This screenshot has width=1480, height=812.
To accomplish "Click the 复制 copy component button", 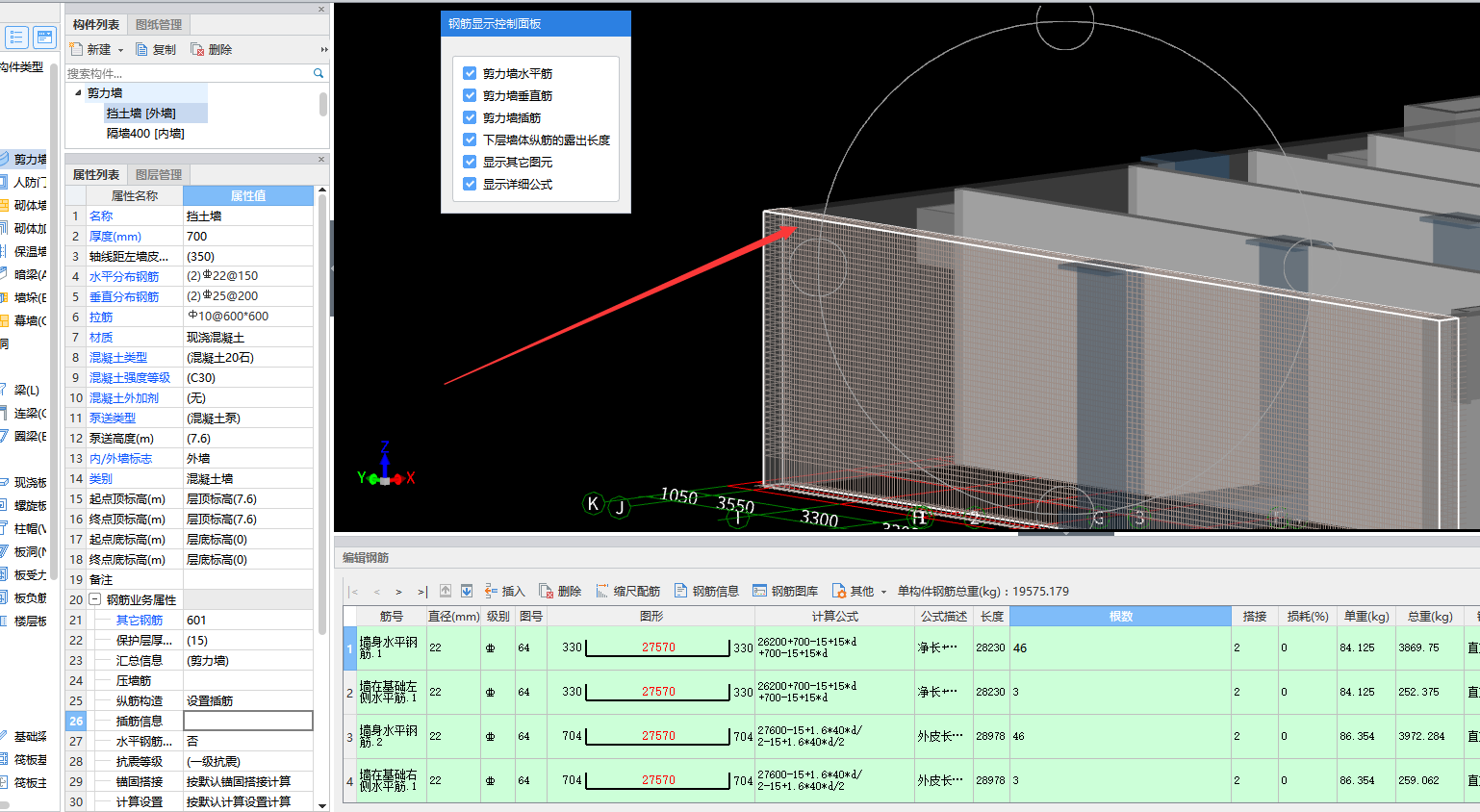I will (156, 49).
